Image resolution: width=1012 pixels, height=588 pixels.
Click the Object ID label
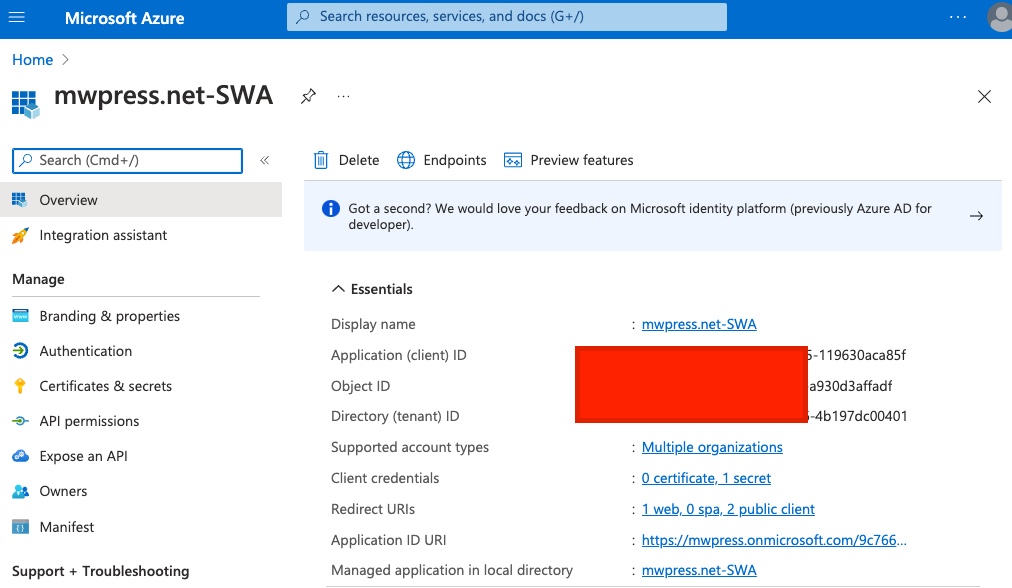point(361,386)
